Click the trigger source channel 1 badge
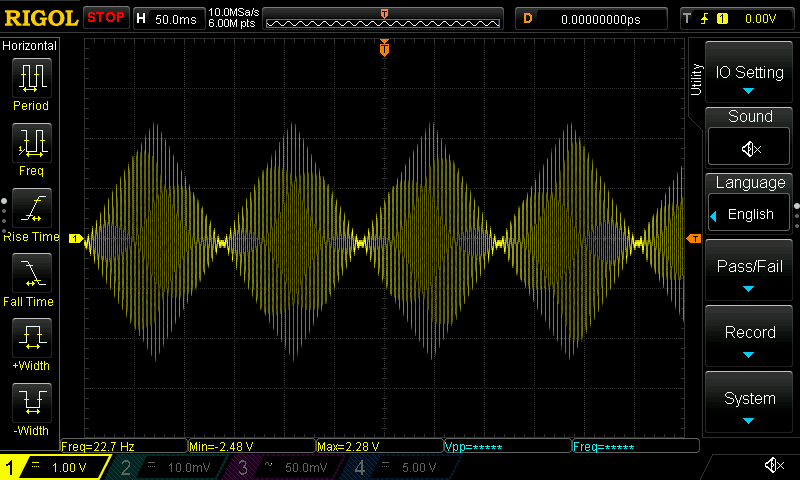This screenshot has height=480, width=800. click(722, 19)
